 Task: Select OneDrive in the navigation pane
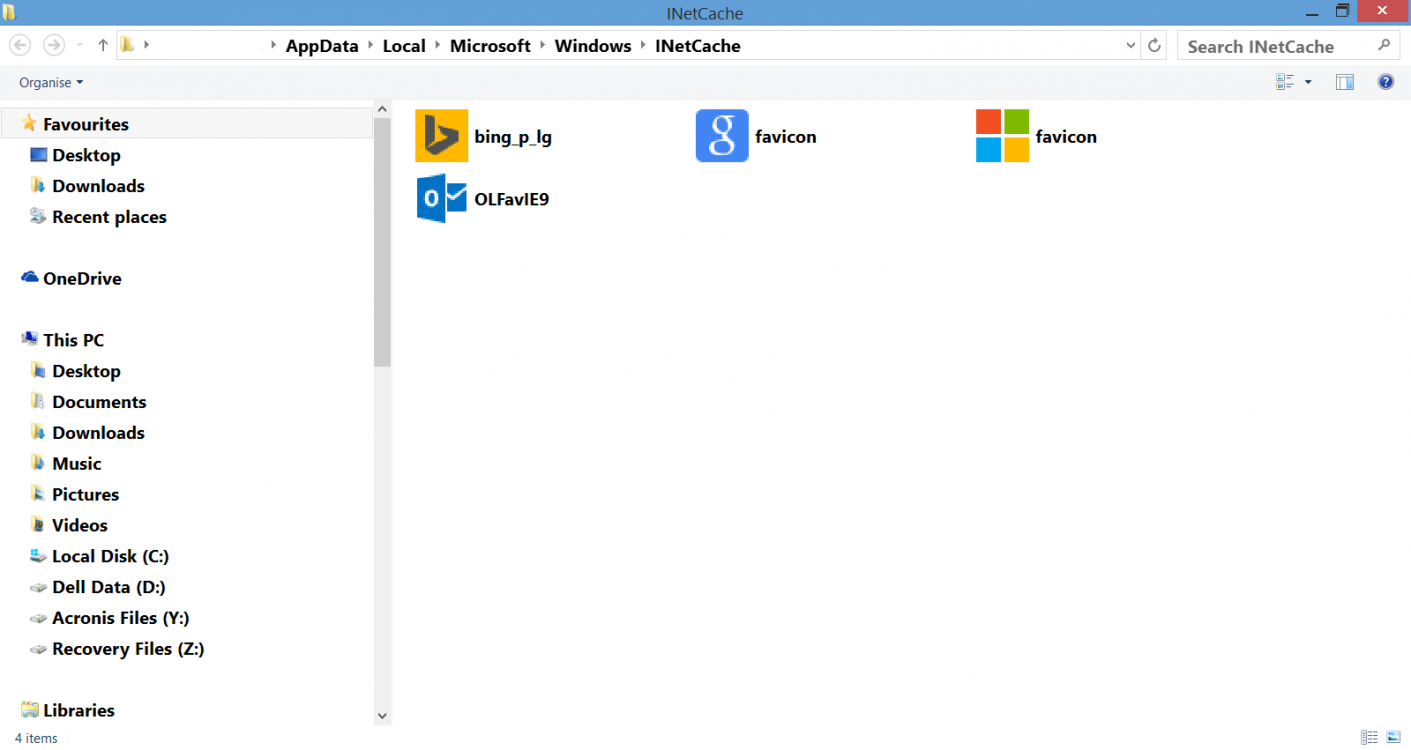(x=80, y=278)
